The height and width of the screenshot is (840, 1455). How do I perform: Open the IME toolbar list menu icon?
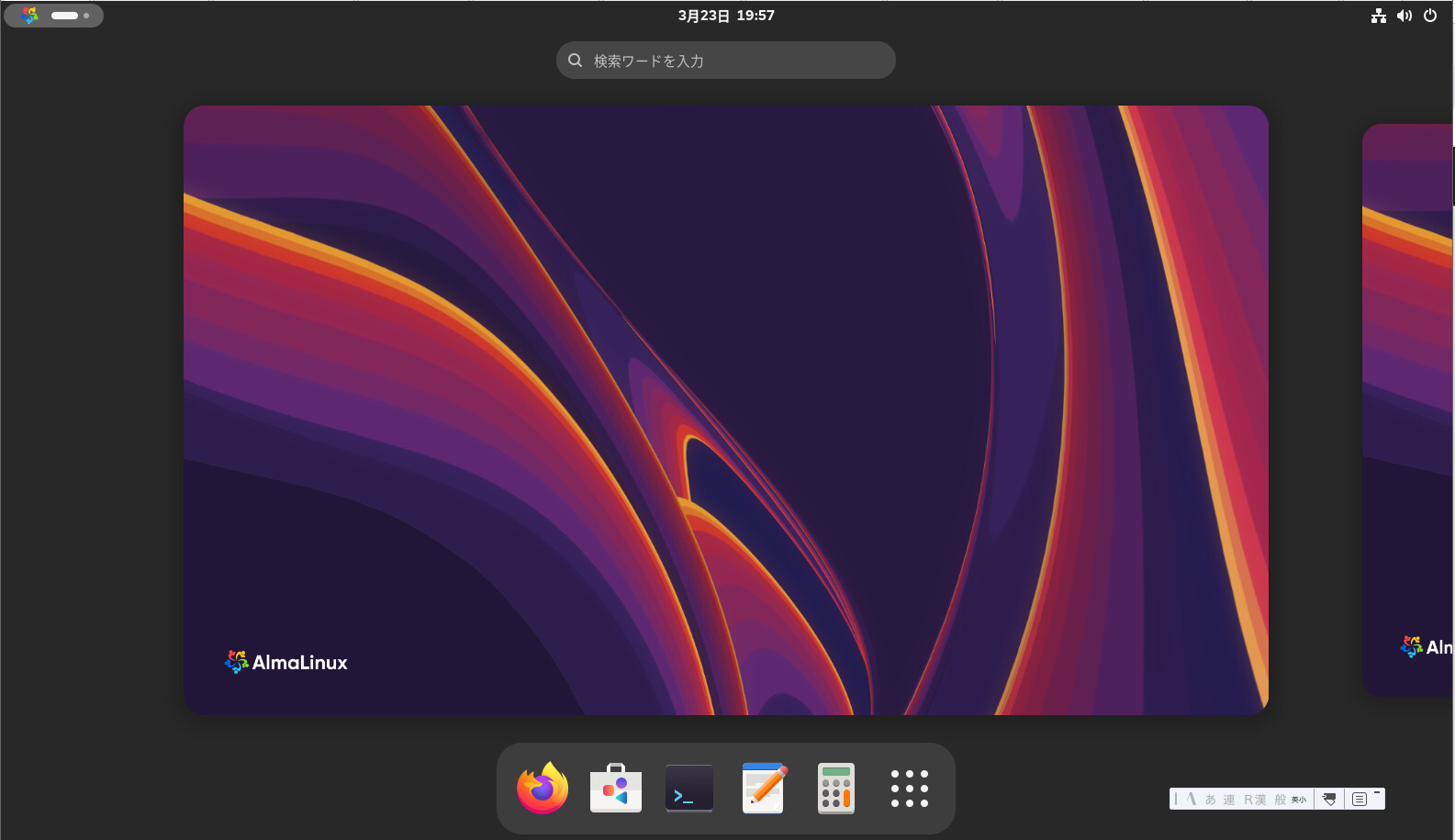(x=1360, y=800)
